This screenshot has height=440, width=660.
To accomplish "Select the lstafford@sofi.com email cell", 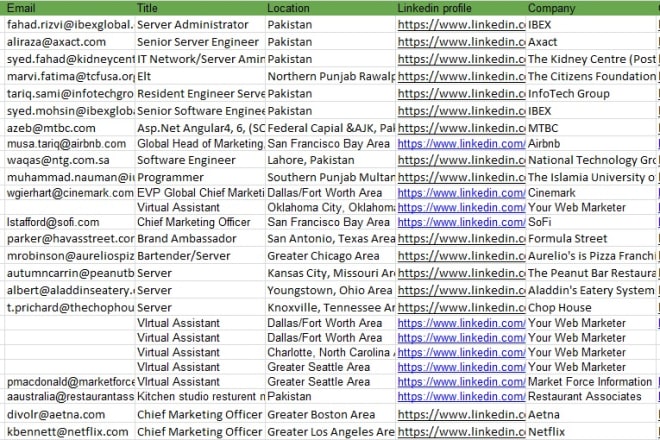I will (69, 222).
